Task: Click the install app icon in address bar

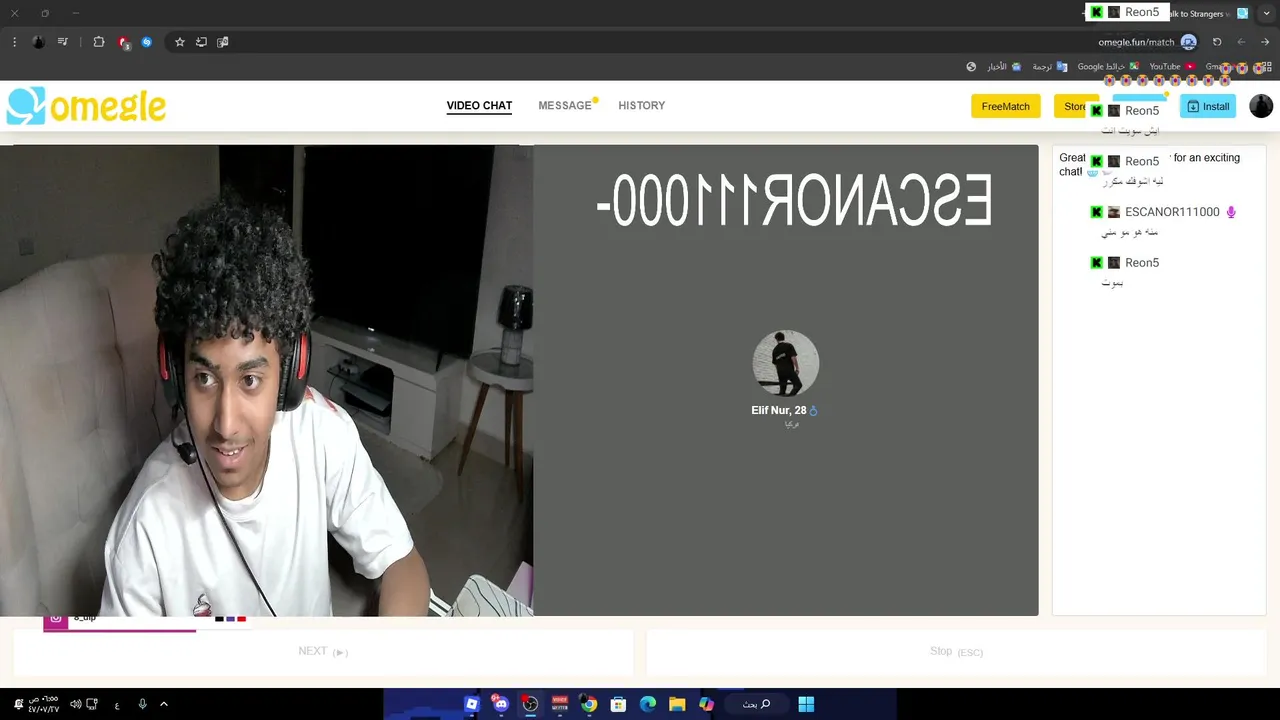Action: (201, 42)
